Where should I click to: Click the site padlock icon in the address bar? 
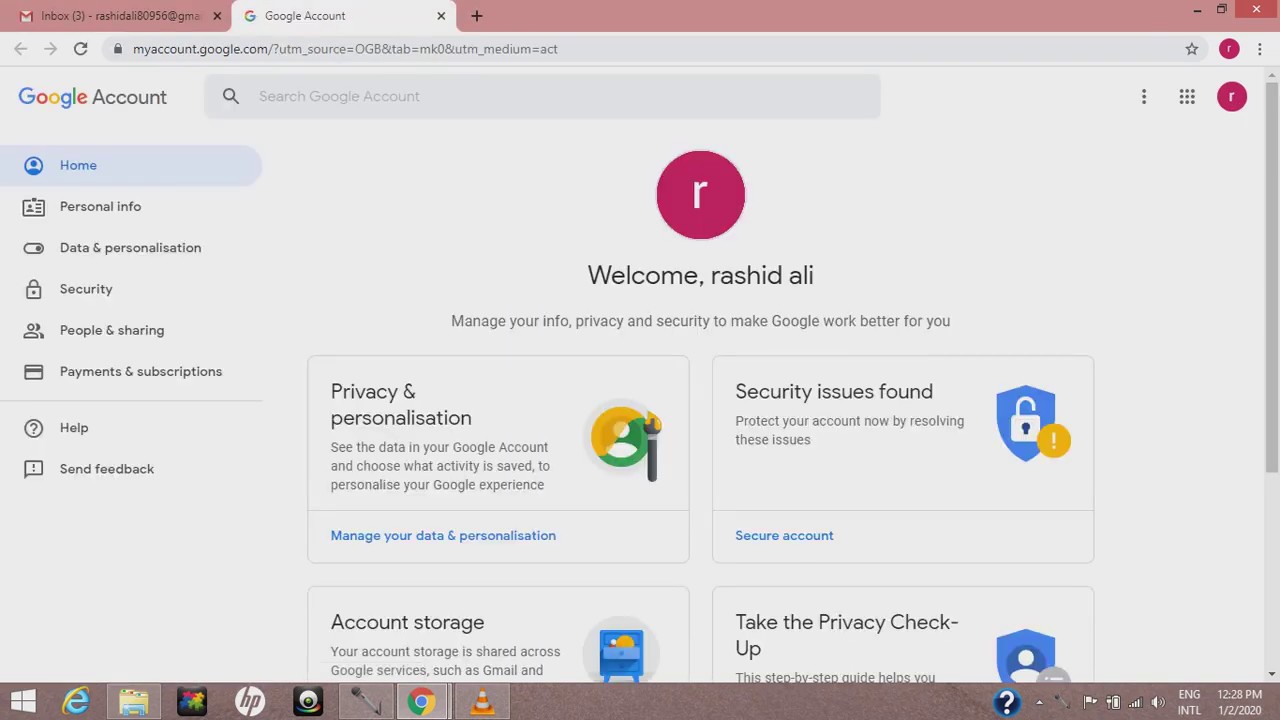118,49
